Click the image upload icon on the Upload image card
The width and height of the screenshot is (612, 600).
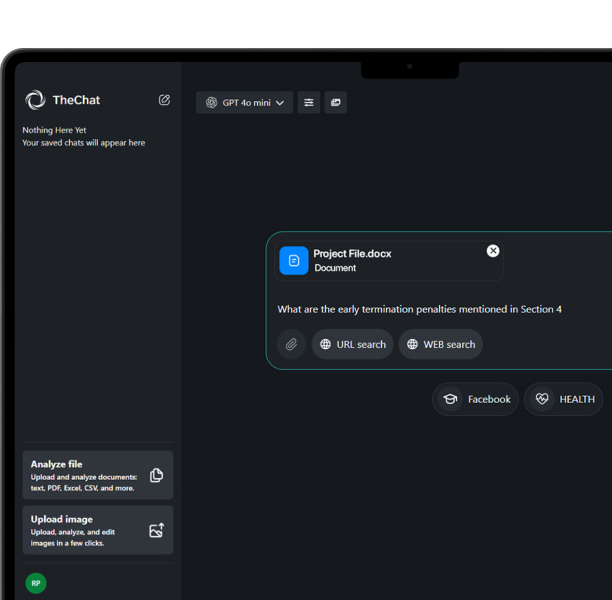point(157,530)
